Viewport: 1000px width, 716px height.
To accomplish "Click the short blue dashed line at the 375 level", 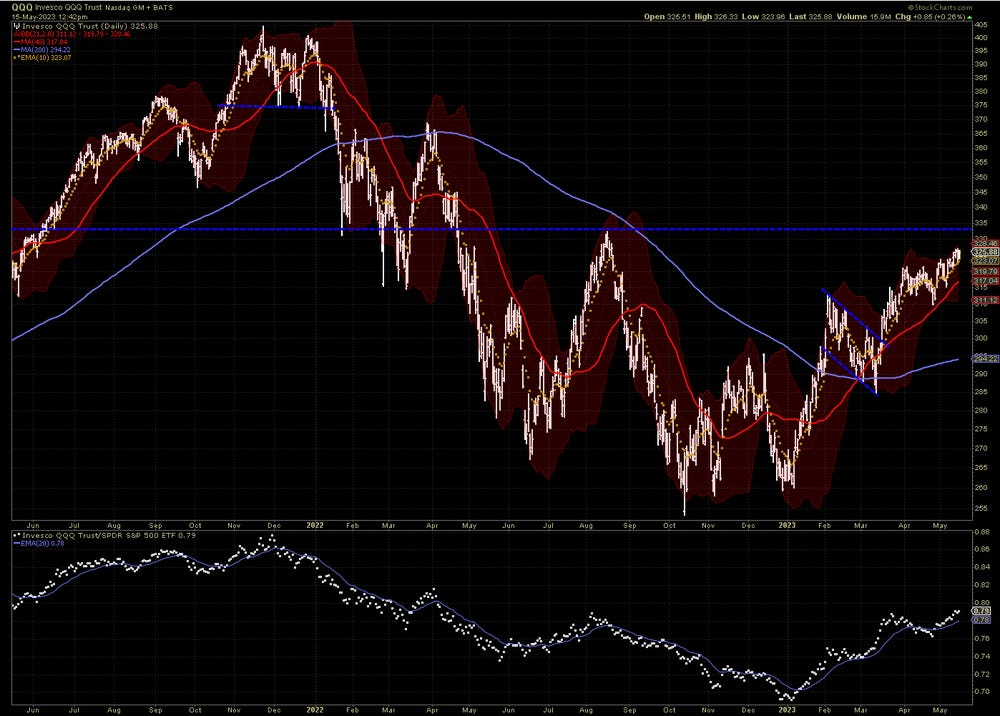I will point(276,106).
